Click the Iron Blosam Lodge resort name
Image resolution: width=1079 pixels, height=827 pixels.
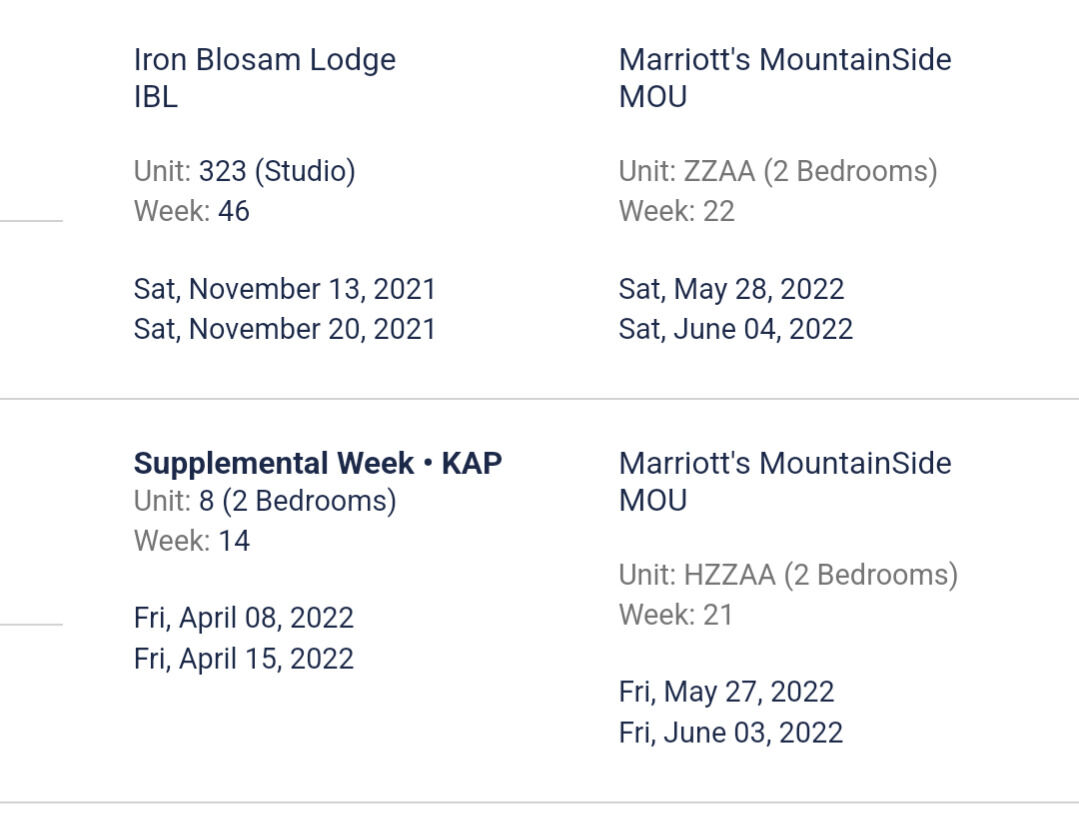265,60
